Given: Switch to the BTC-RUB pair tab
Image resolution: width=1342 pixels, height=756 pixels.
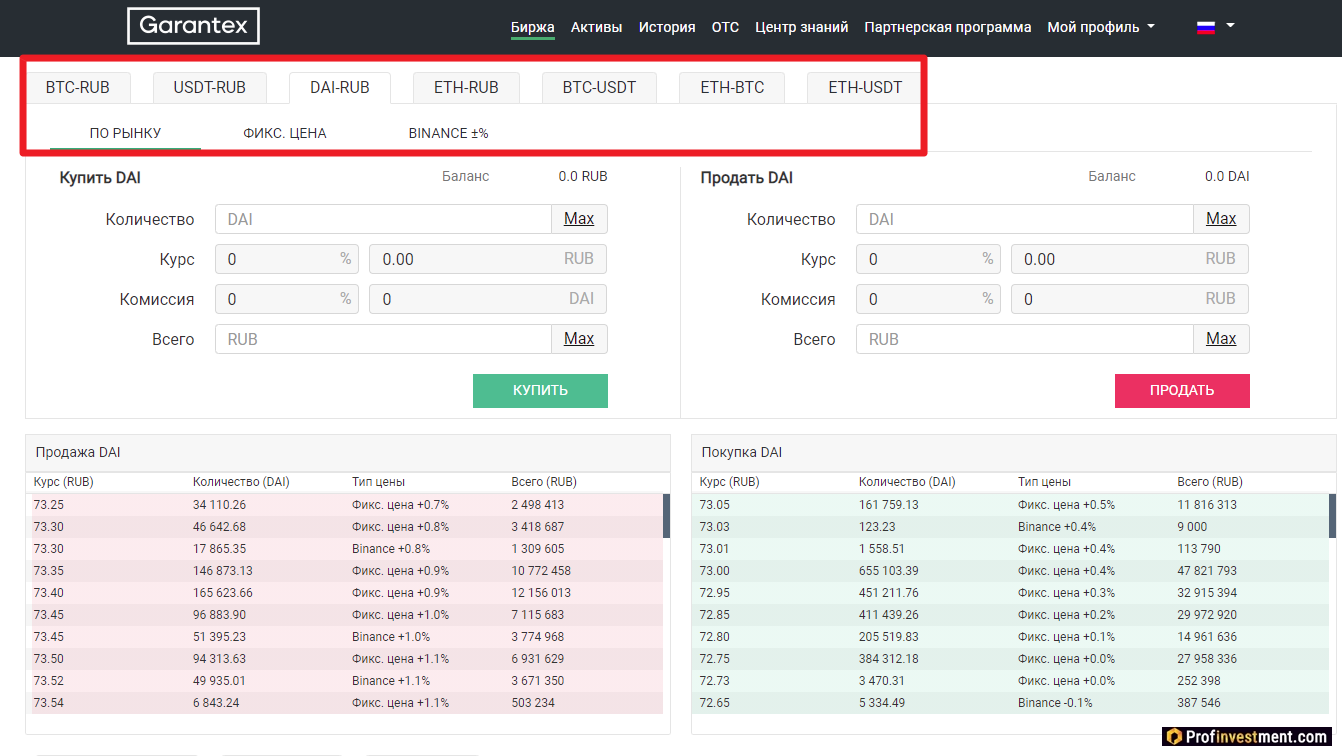Looking at the screenshot, I should pyautogui.click(x=78, y=87).
